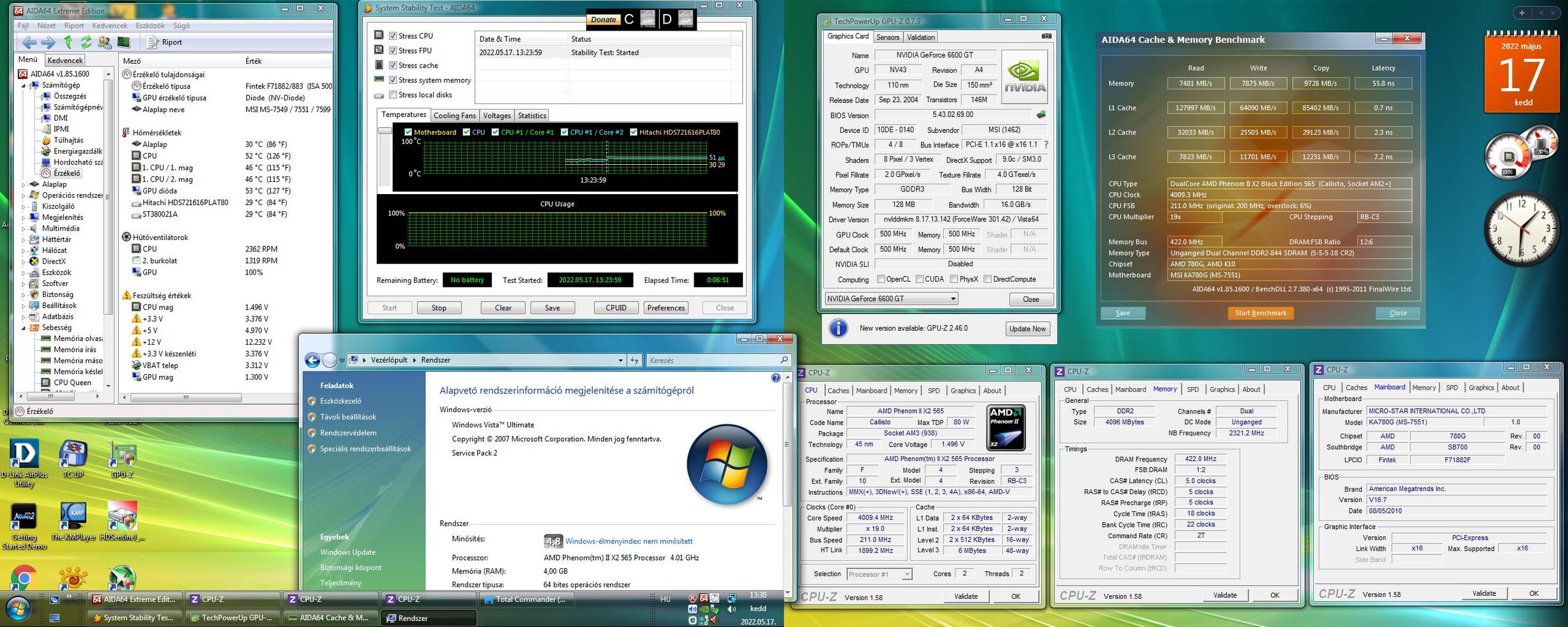Click AIDA64 toolbar green monitor graph icon

[x=124, y=42]
